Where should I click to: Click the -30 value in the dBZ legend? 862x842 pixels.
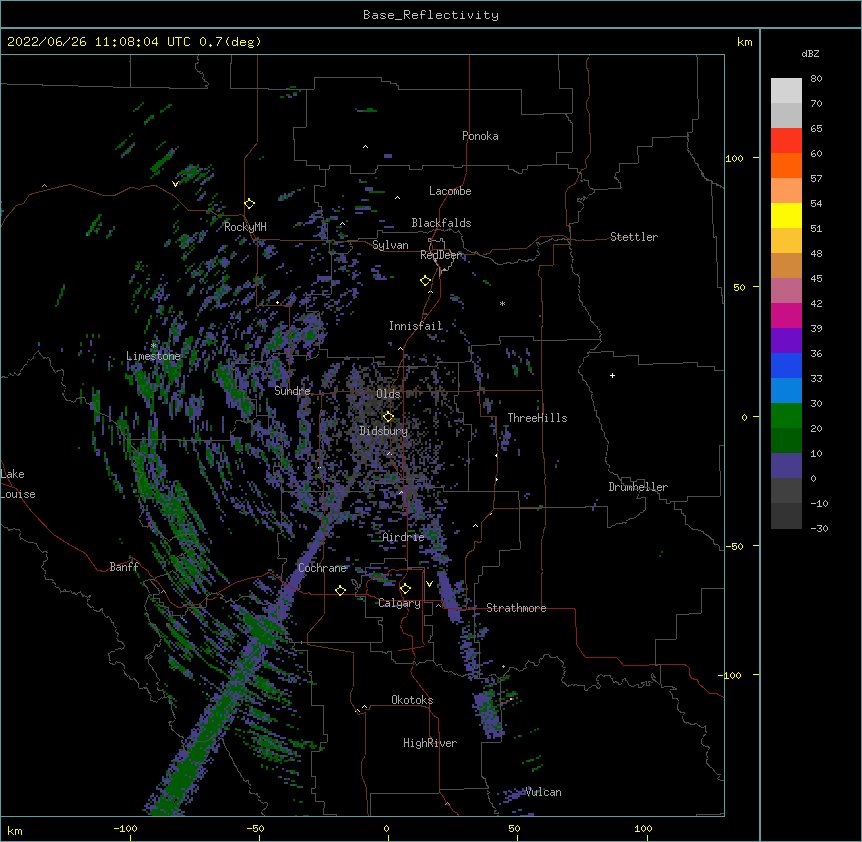819,528
